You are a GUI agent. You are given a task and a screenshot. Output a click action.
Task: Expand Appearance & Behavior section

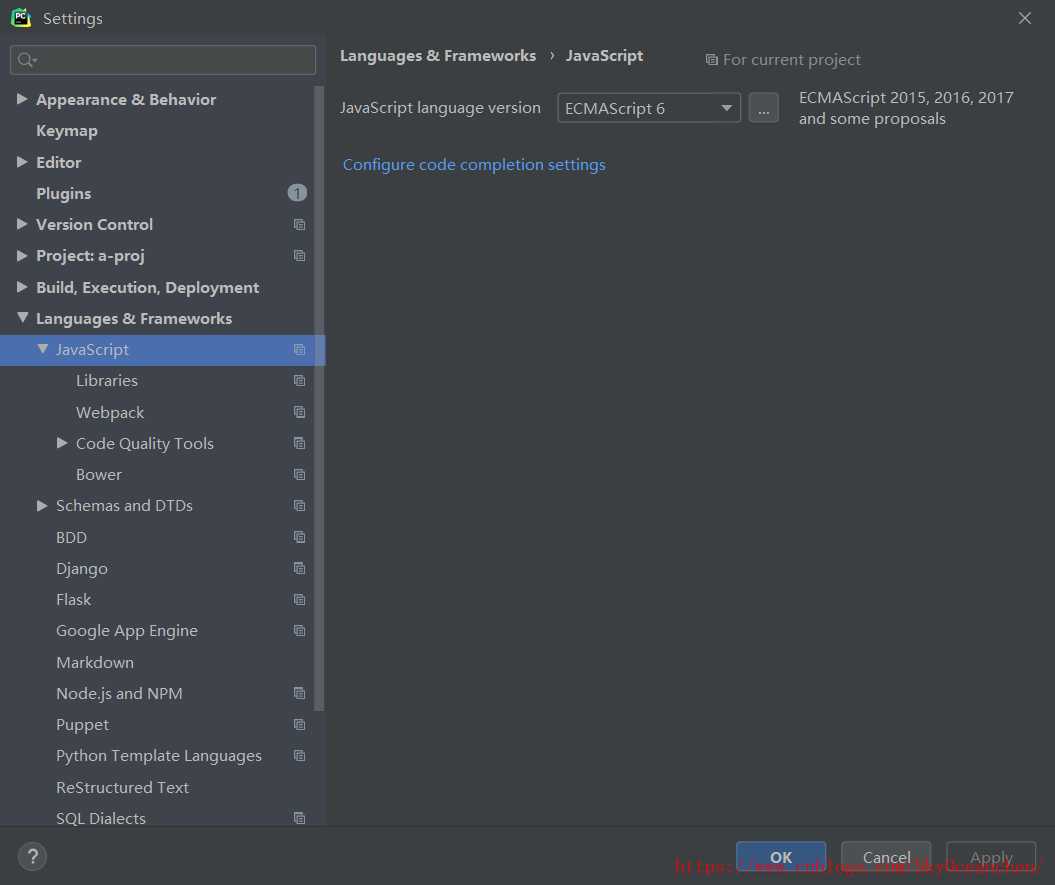coord(22,99)
